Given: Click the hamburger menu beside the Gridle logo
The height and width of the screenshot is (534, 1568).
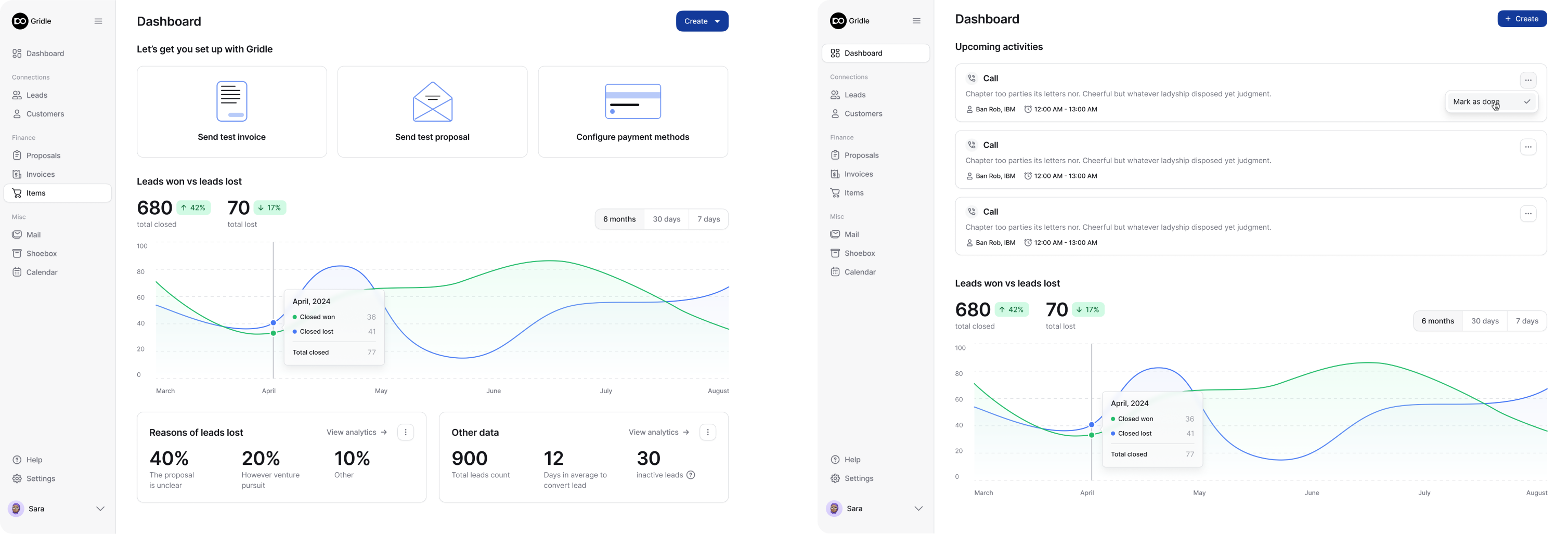Looking at the screenshot, I should pyautogui.click(x=98, y=21).
